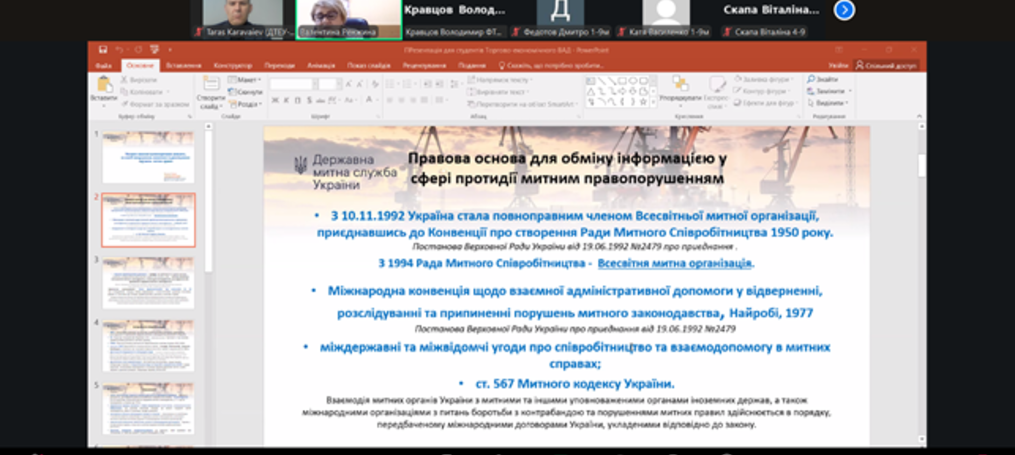Click the blue next-participants arrow in Zoom
This screenshot has width=1015, height=455.
point(844,10)
